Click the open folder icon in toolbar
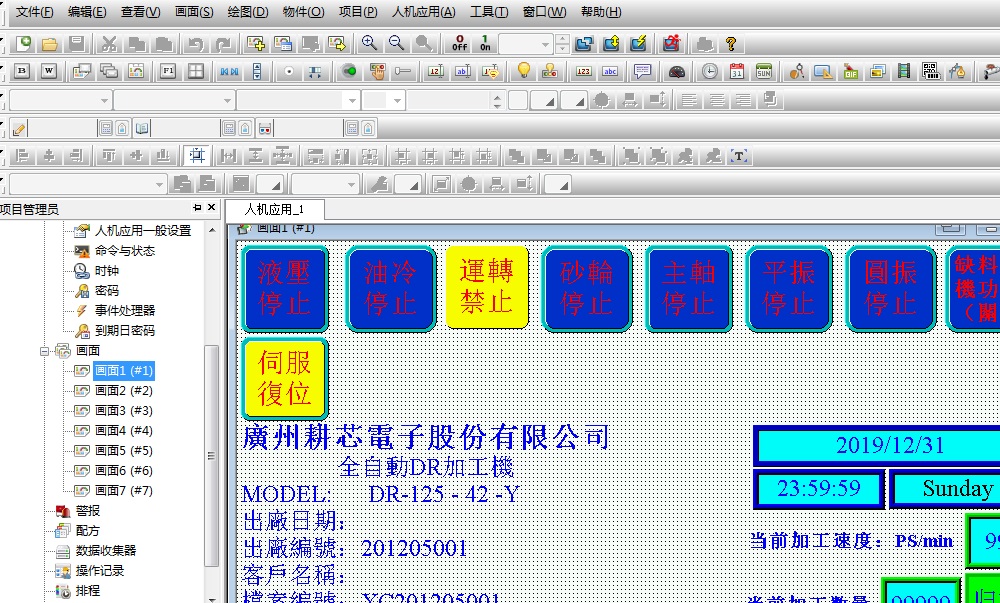The width and height of the screenshot is (1000, 603). [48, 44]
